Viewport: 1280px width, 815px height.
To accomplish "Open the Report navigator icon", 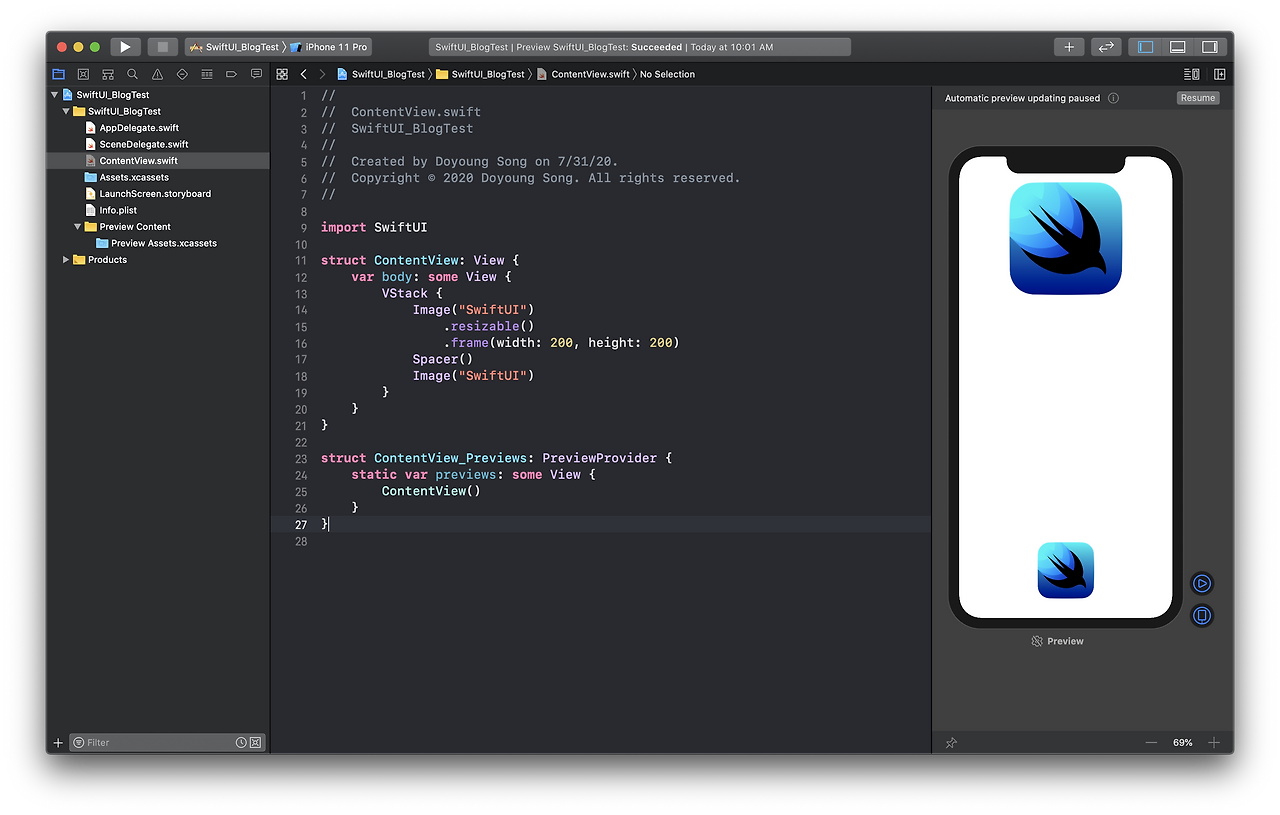I will 256,74.
